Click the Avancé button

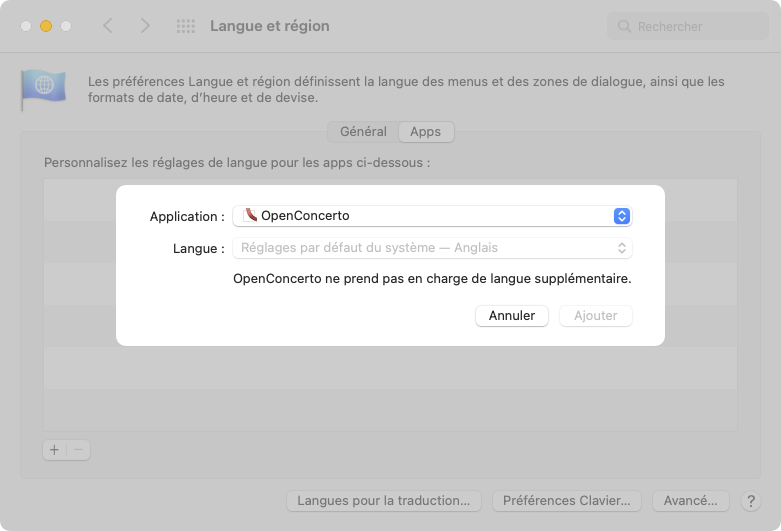pos(691,501)
